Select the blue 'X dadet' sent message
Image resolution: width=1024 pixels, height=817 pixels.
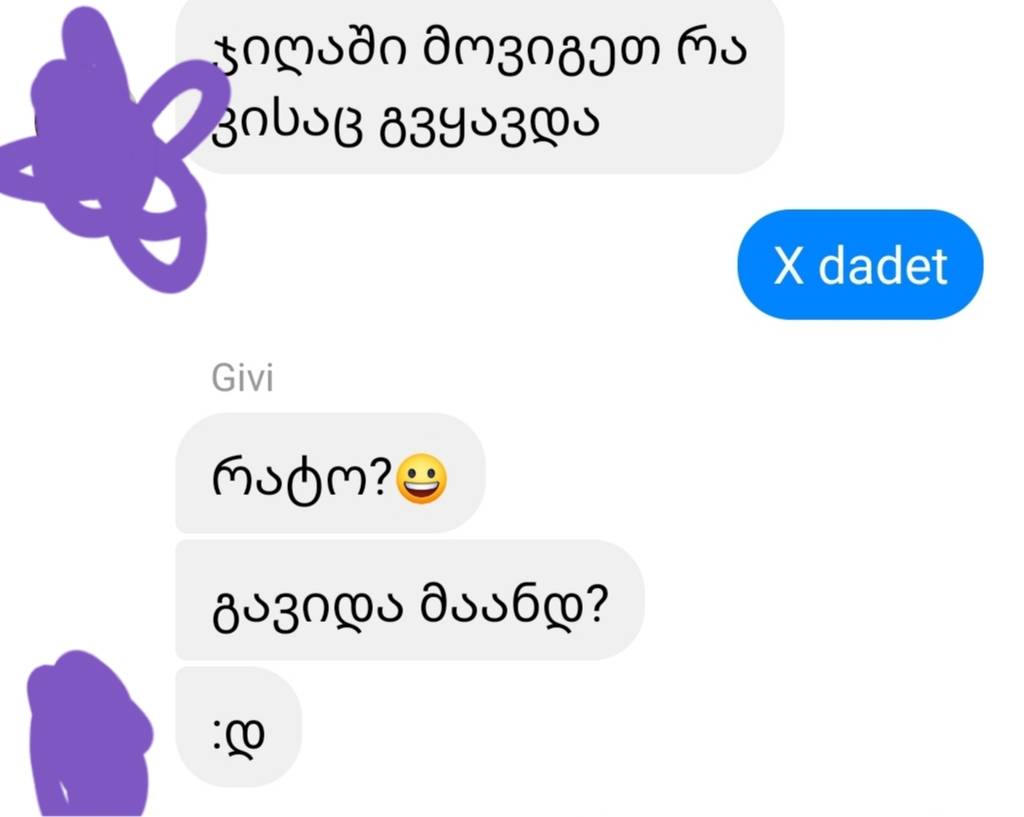(860, 264)
